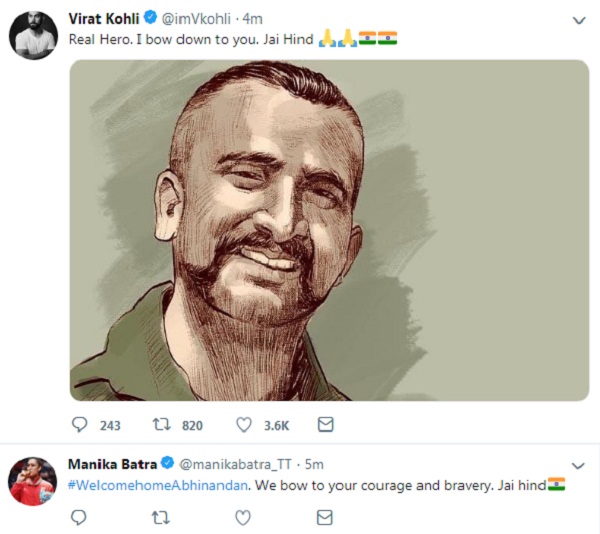Open the 5m timestamp on Batra's tweet
The image size is (600, 534).
click(x=314, y=464)
